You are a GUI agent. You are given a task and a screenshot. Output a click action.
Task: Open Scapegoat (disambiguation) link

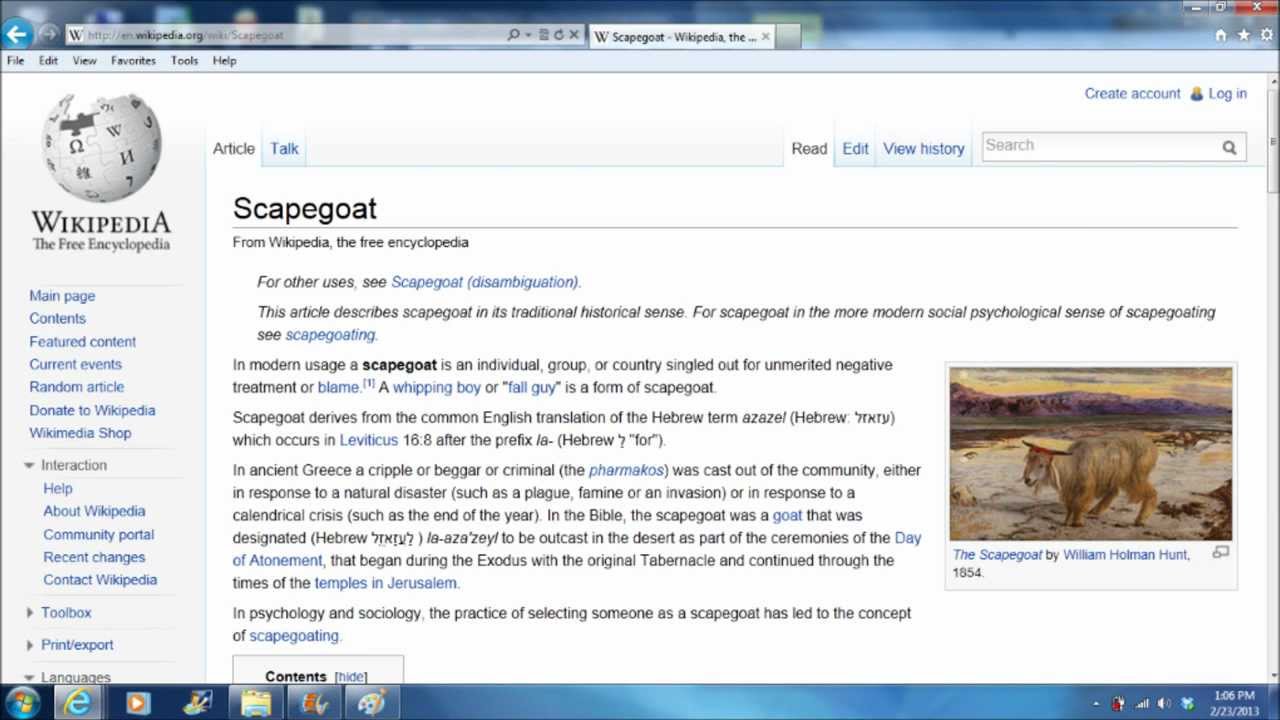coord(484,282)
